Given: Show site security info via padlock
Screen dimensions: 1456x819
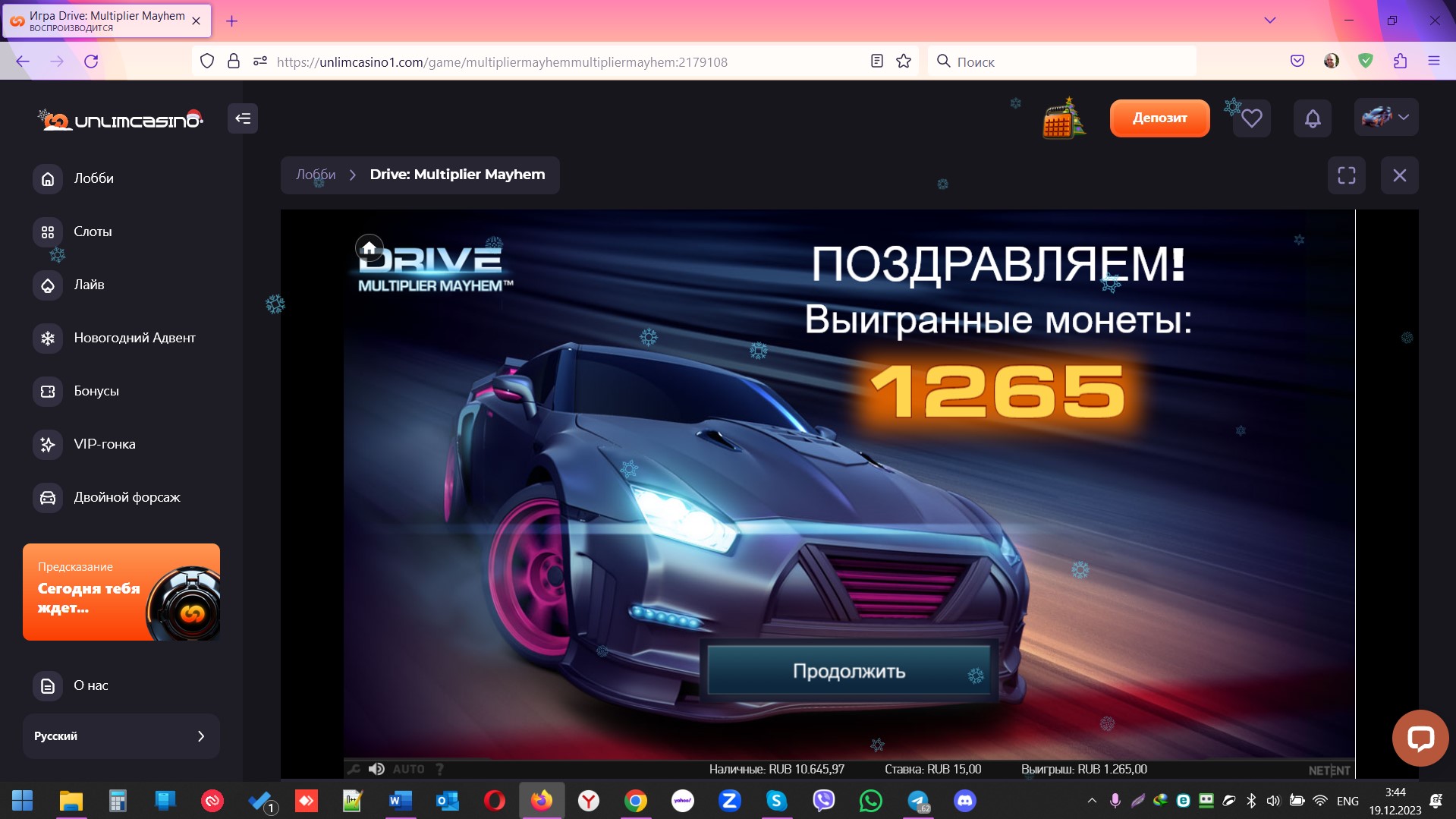Looking at the screenshot, I should click(x=234, y=61).
